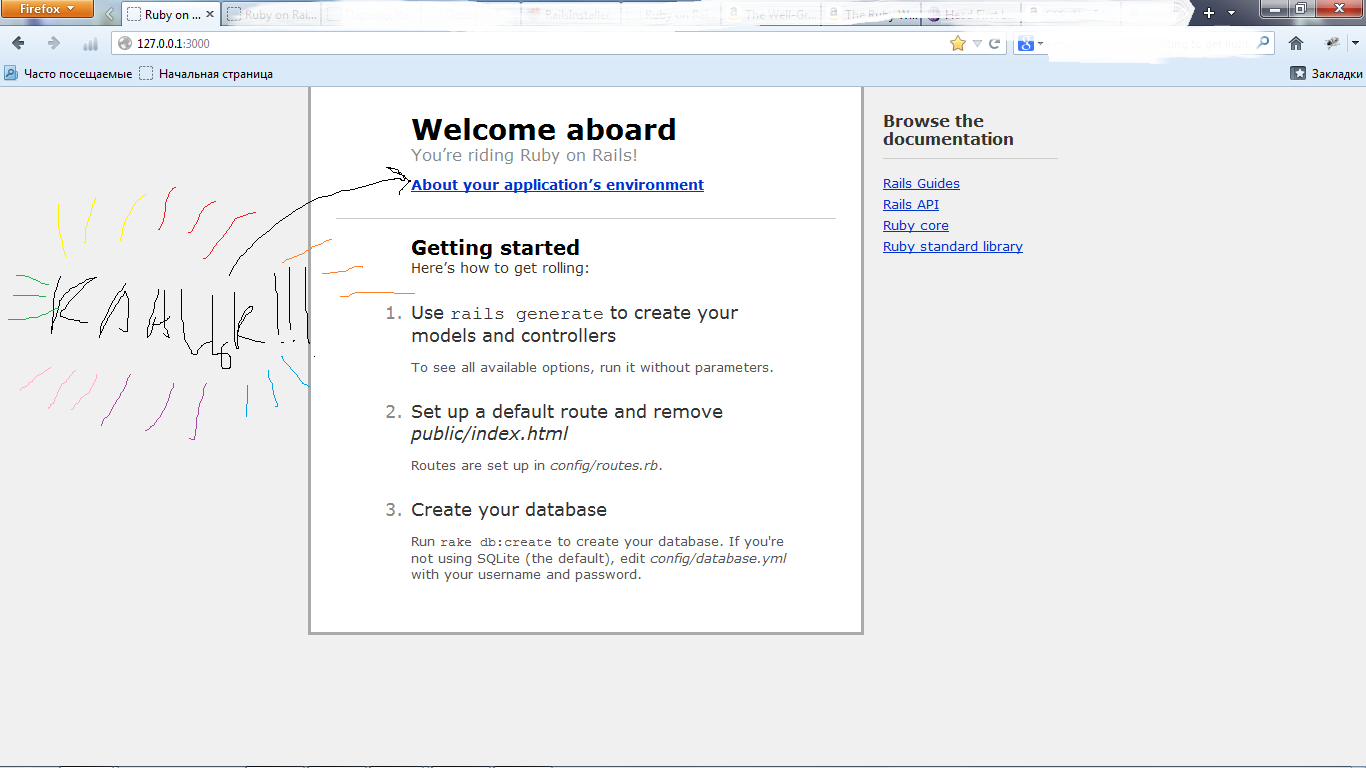Close the active Ruby on Rails tab
This screenshot has height=768, width=1366.
(x=209, y=15)
